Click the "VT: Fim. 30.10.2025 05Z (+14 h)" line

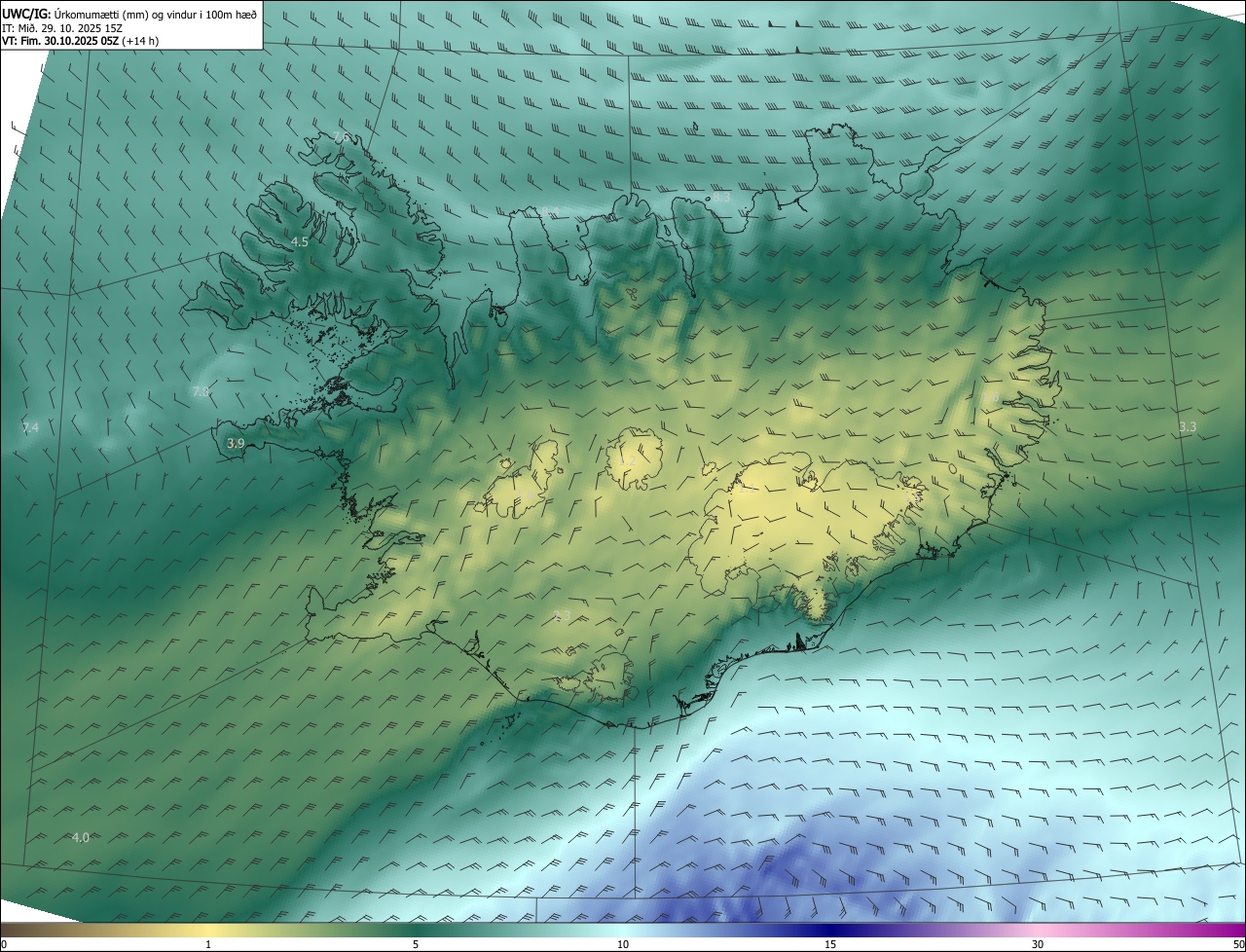point(81,41)
